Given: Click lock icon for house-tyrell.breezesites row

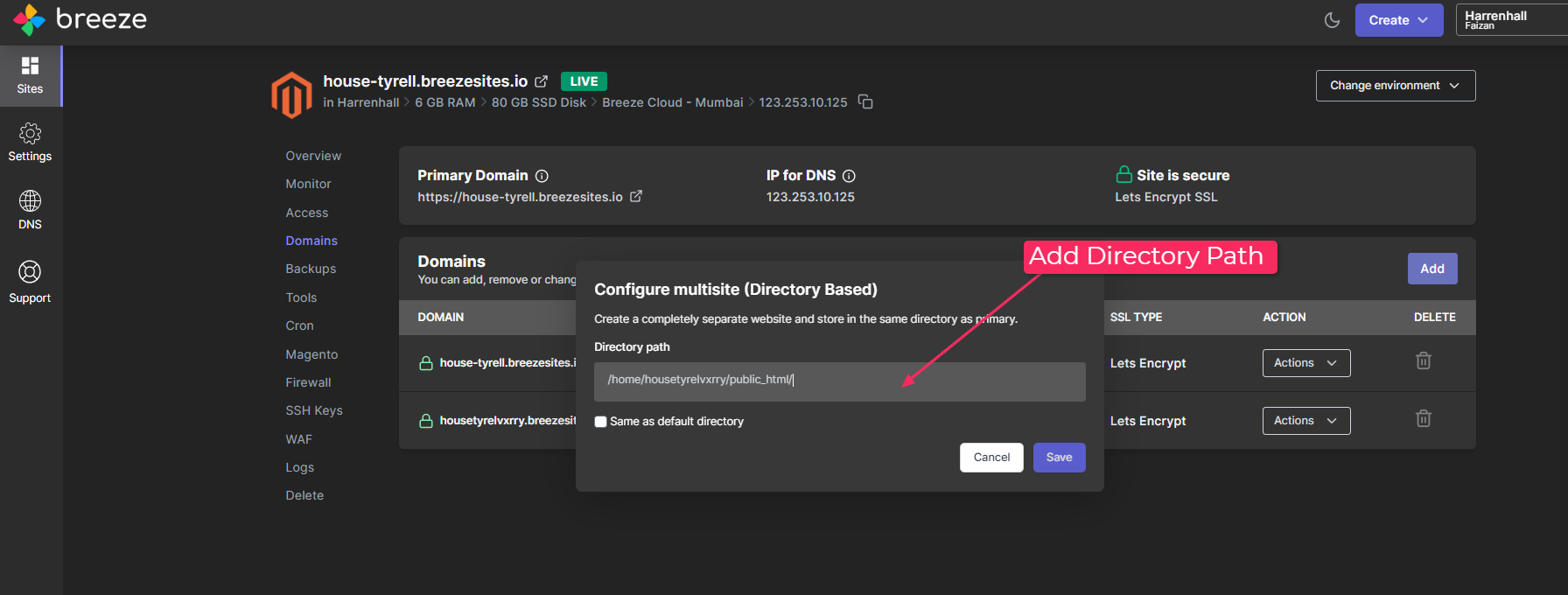Looking at the screenshot, I should coord(426,363).
